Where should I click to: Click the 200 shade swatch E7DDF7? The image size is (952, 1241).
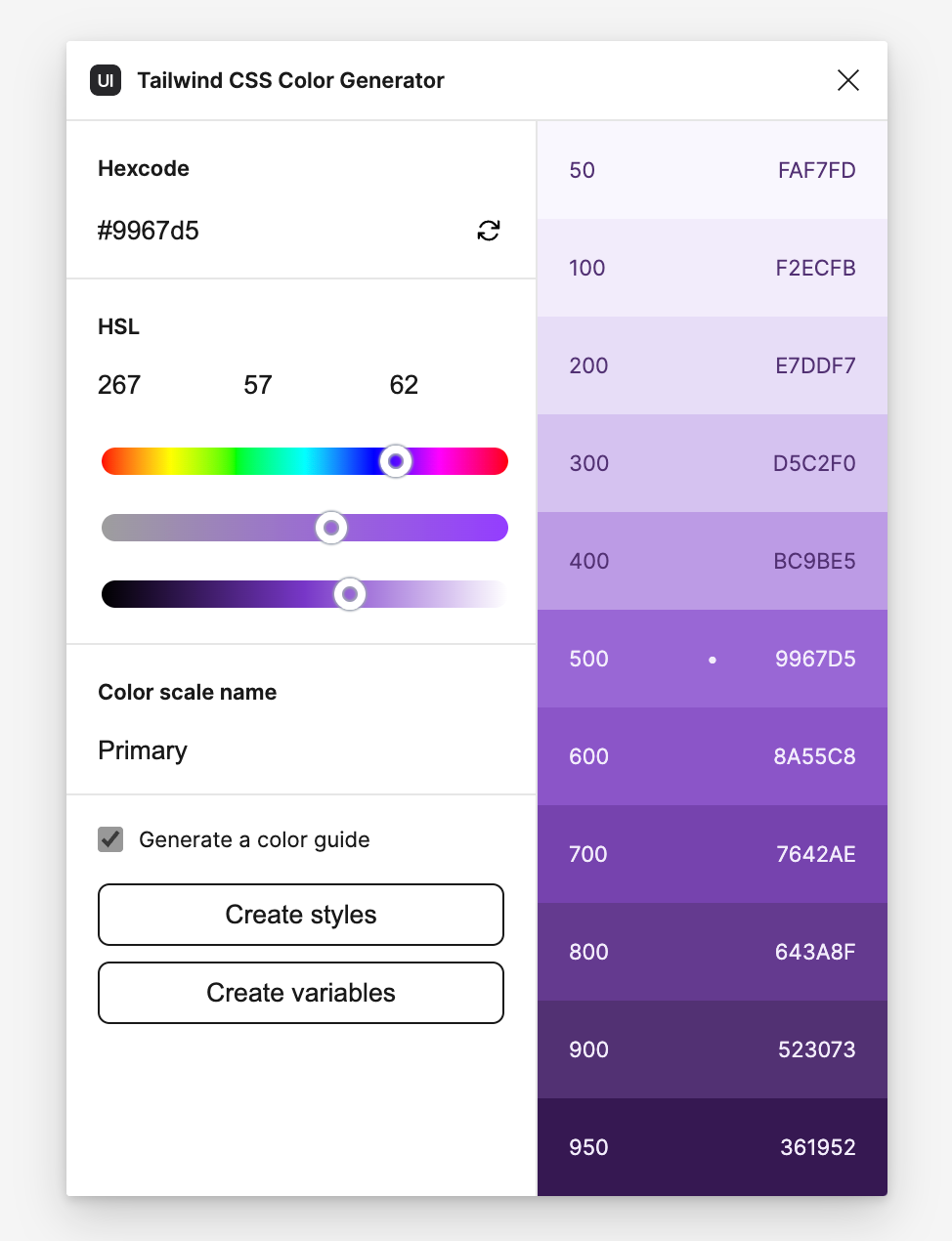coord(712,365)
